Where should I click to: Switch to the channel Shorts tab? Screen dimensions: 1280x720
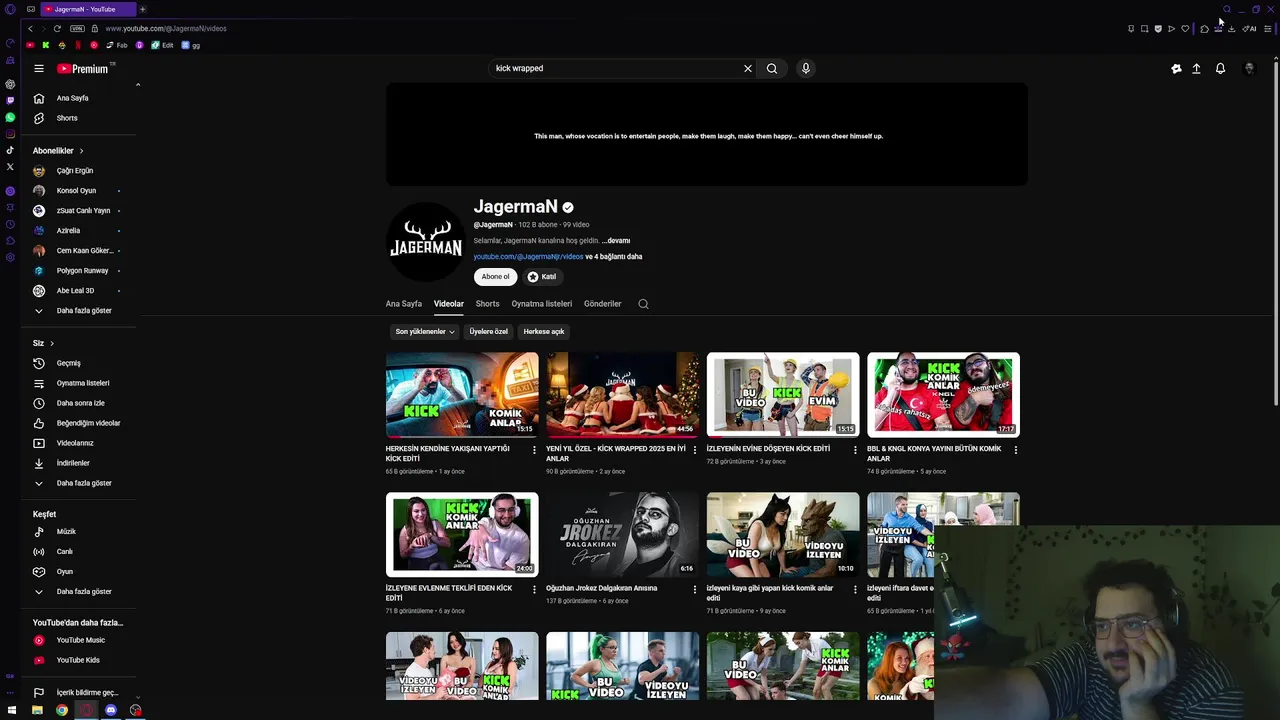coord(487,304)
